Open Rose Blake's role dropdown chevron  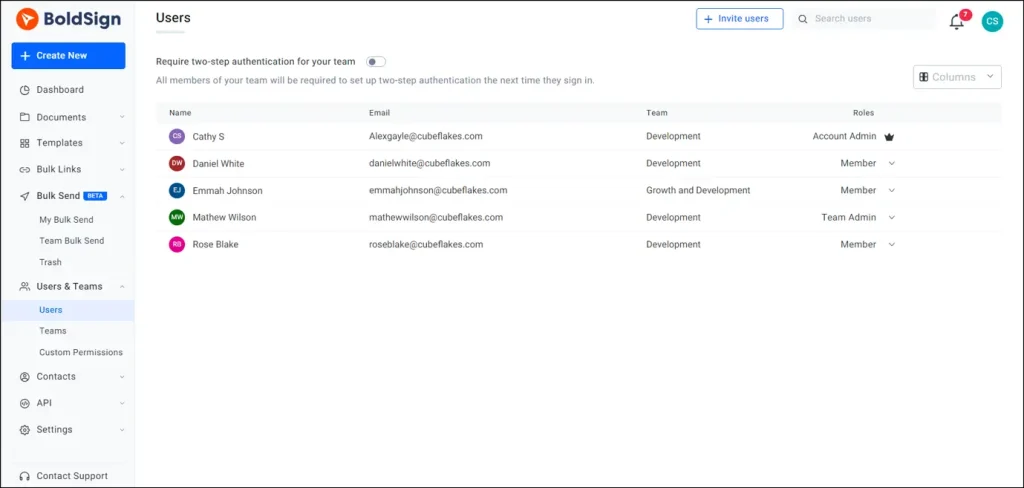(891, 244)
